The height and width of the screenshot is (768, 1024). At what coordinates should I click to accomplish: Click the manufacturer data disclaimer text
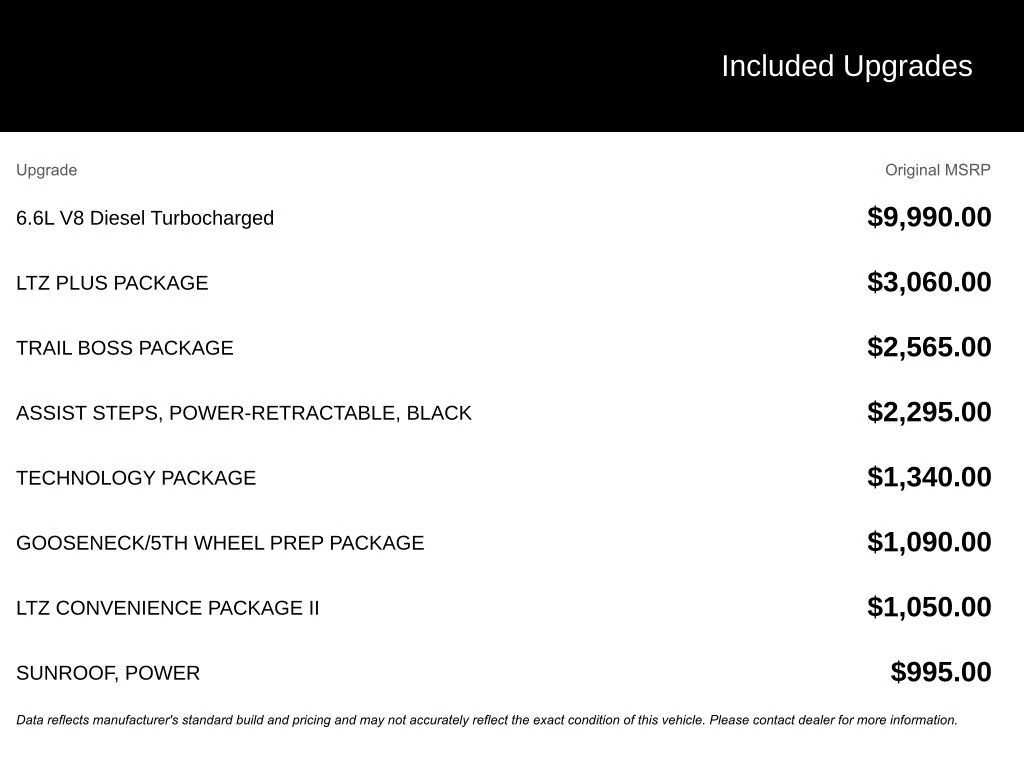pyautogui.click(x=486, y=720)
